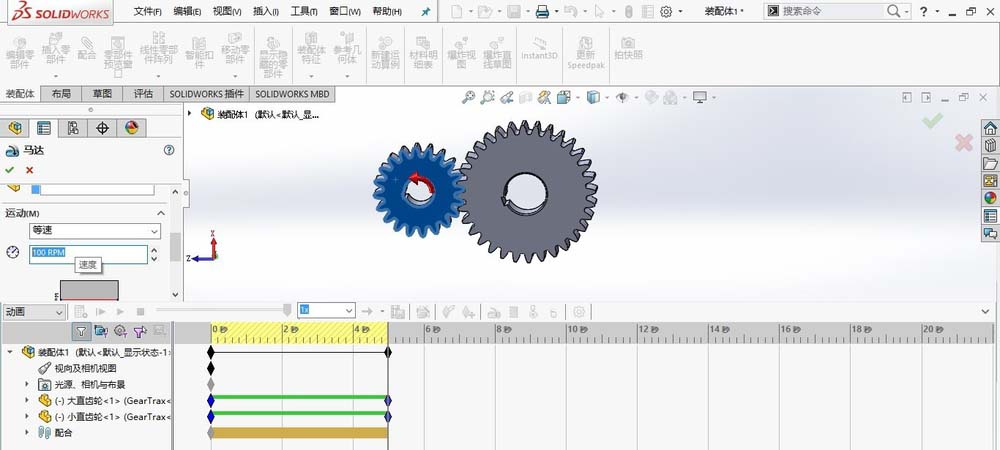Screen dimensions: 1000x450
Task: Open the DisplayManager color ball tab
Action: point(131,128)
